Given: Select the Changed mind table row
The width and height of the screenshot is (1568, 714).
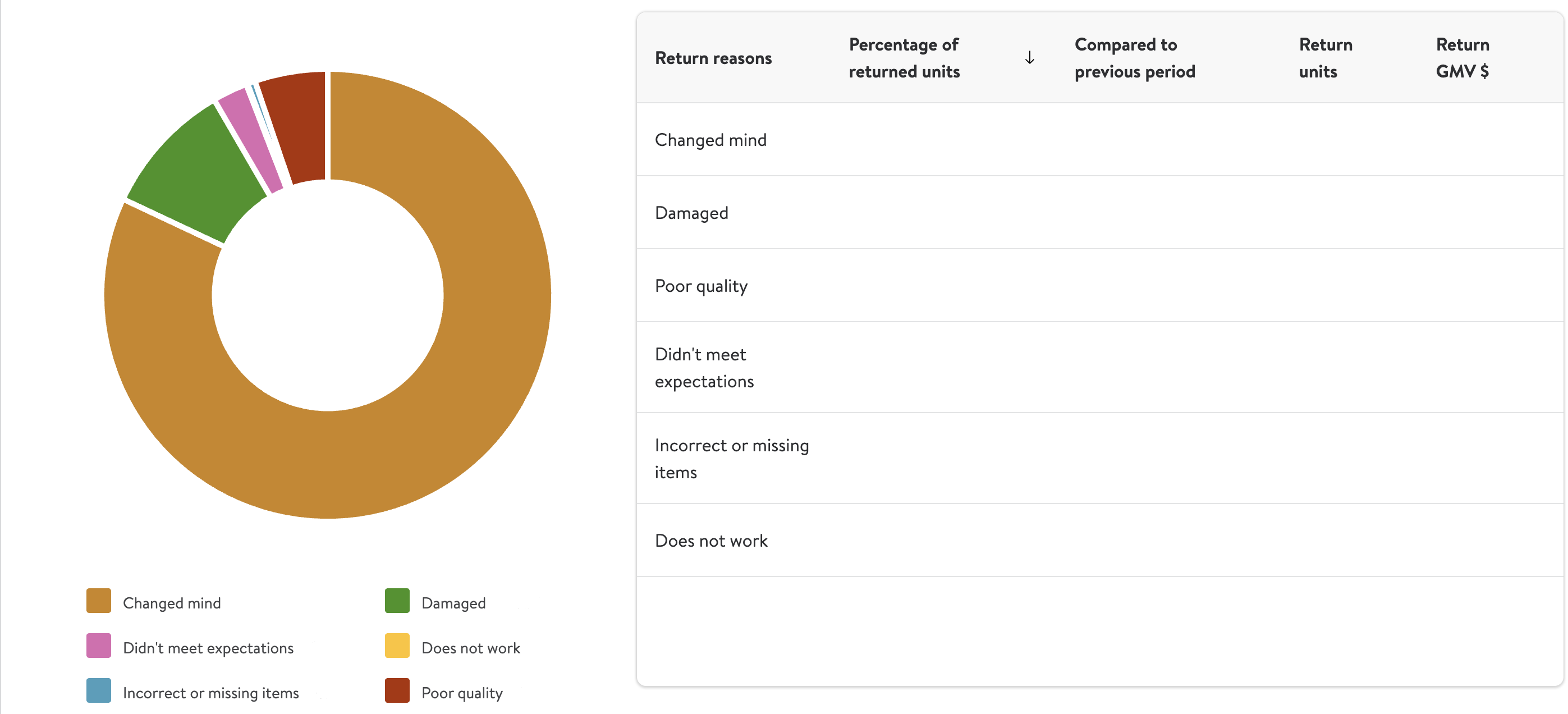Looking at the screenshot, I should point(1099,140).
